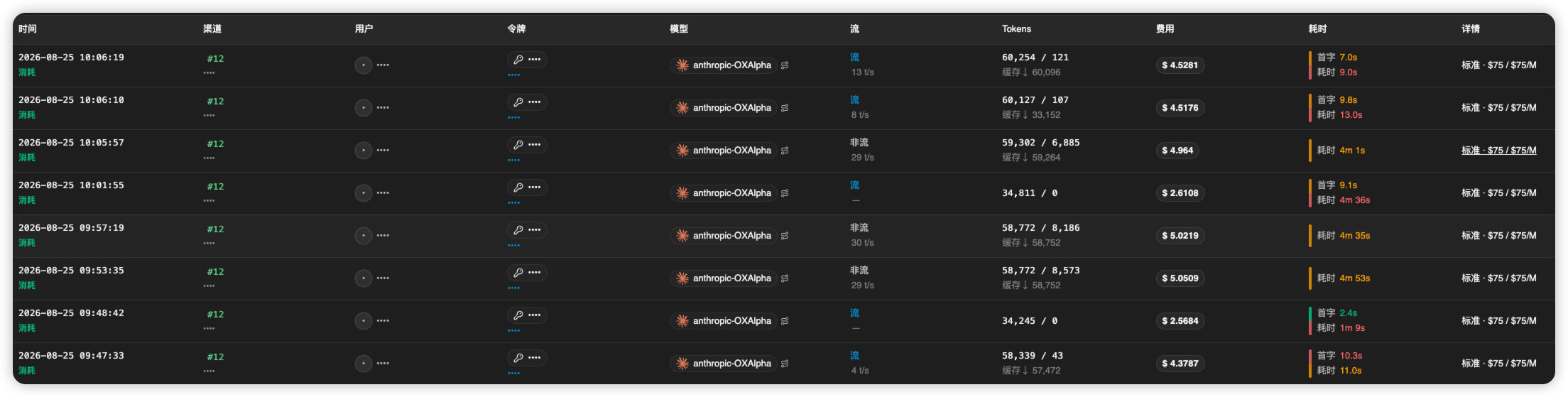The image size is (1568, 397).
Task: Click channel #12 in the 09:47:33 row
Action: pyautogui.click(x=215, y=357)
